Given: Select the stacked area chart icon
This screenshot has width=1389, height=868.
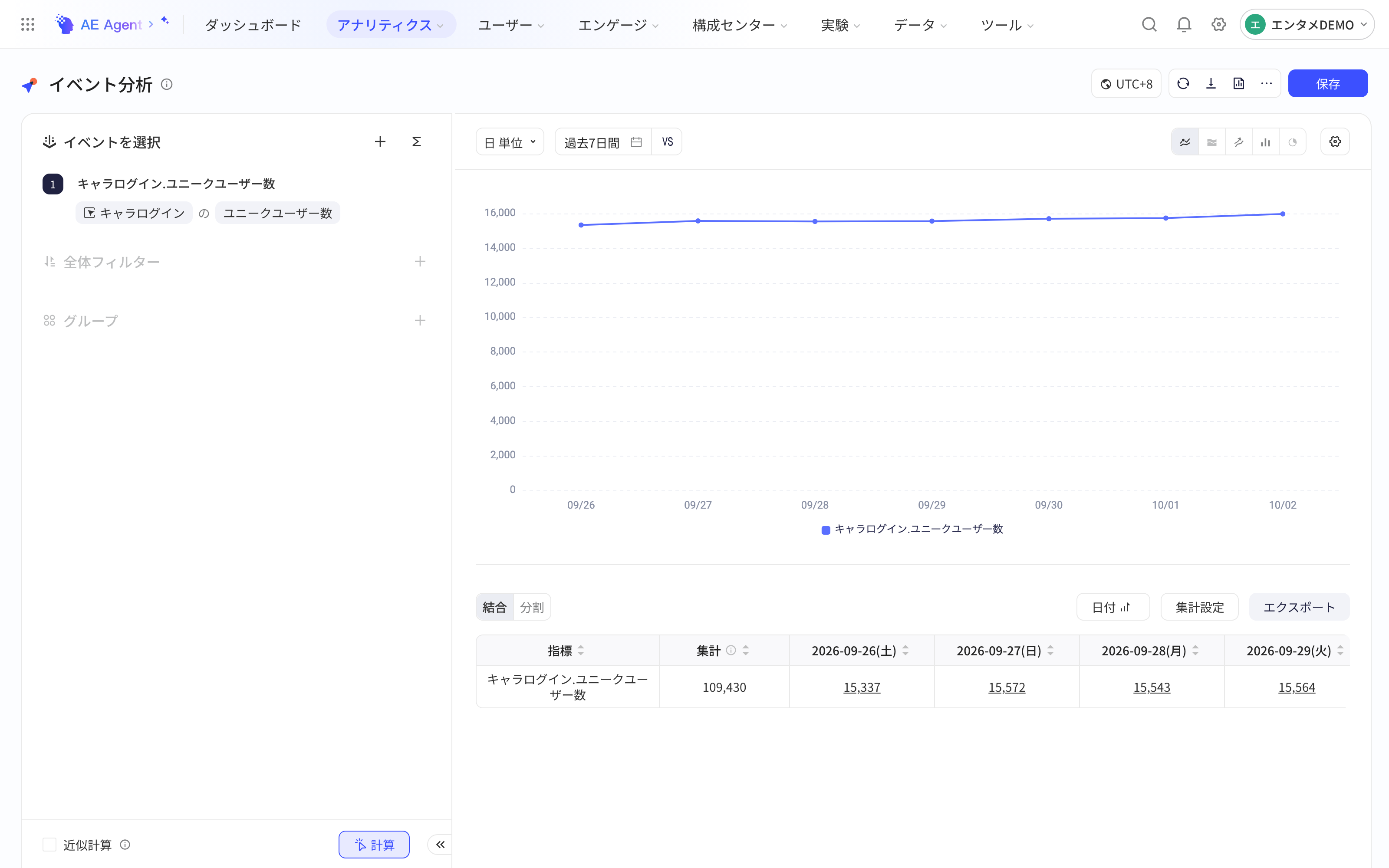Looking at the screenshot, I should coord(1211,142).
